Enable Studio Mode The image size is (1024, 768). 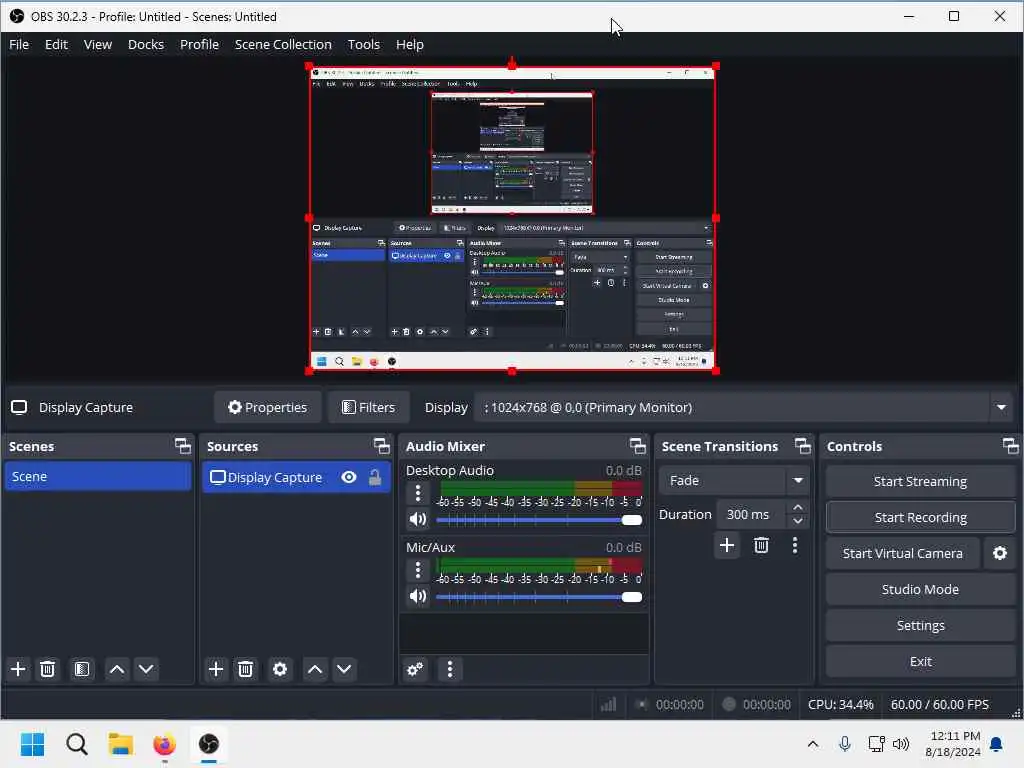tap(920, 589)
